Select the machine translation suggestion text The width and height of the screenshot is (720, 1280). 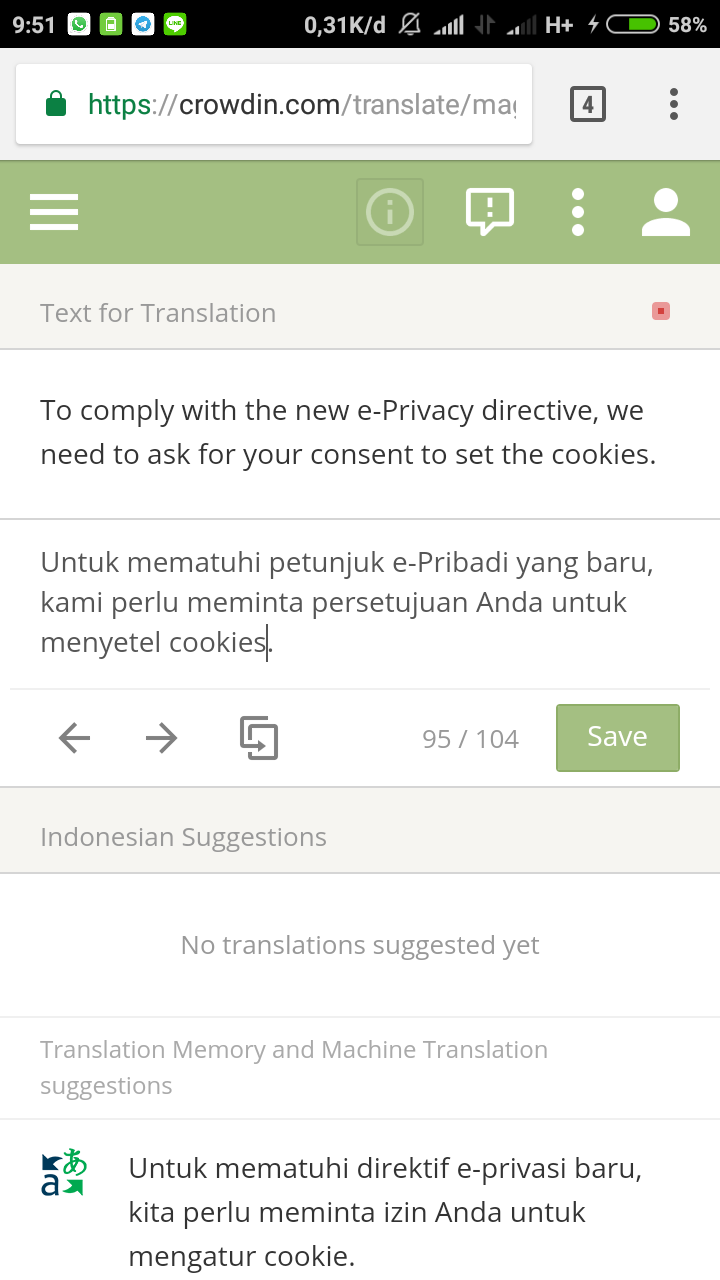click(385, 1212)
